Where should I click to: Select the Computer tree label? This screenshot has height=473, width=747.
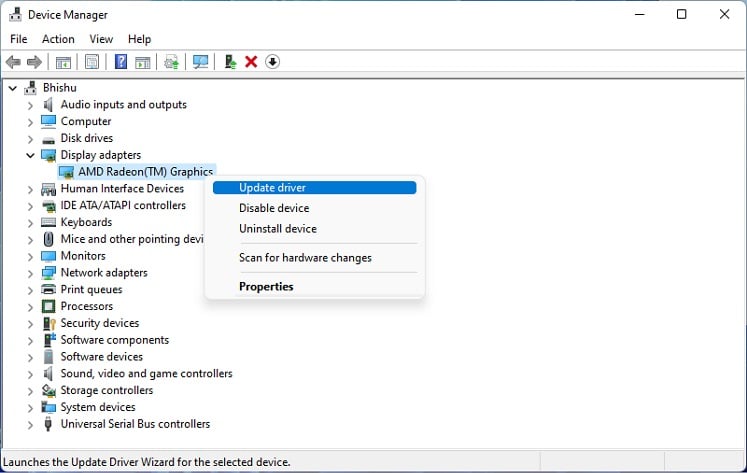(86, 121)
